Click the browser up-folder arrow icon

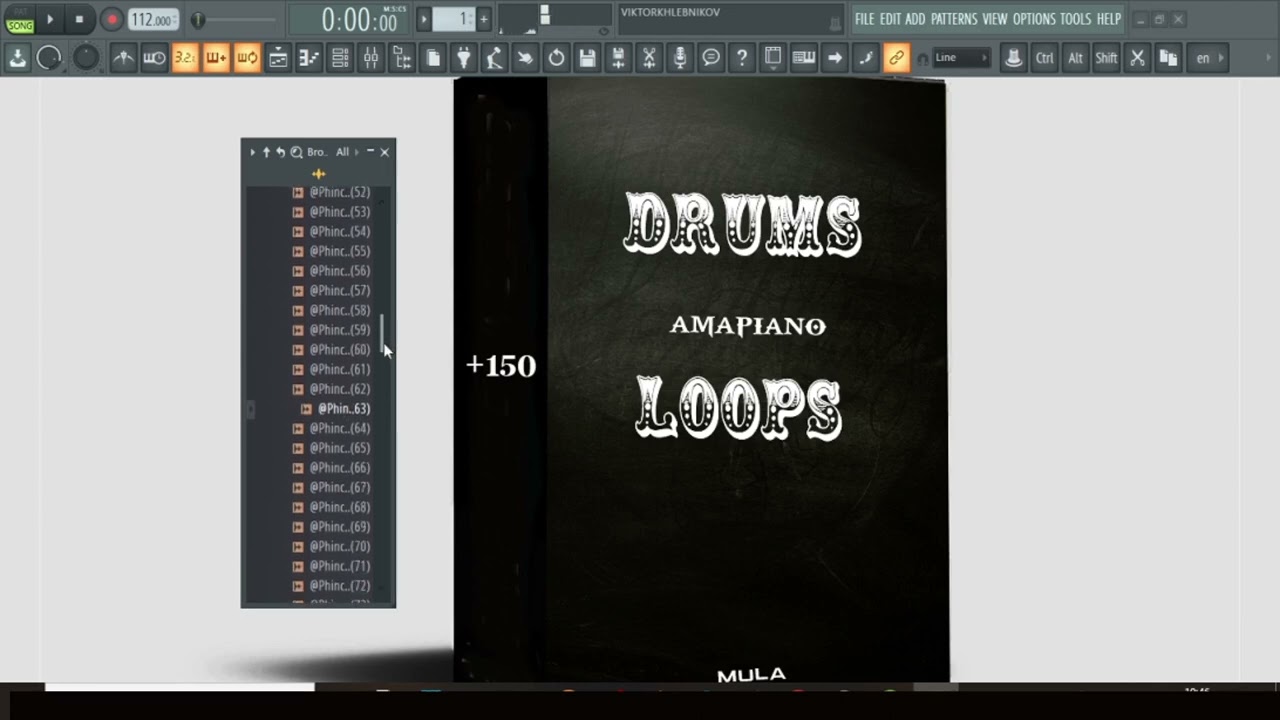pyautogui.click(x=266, y=152)
